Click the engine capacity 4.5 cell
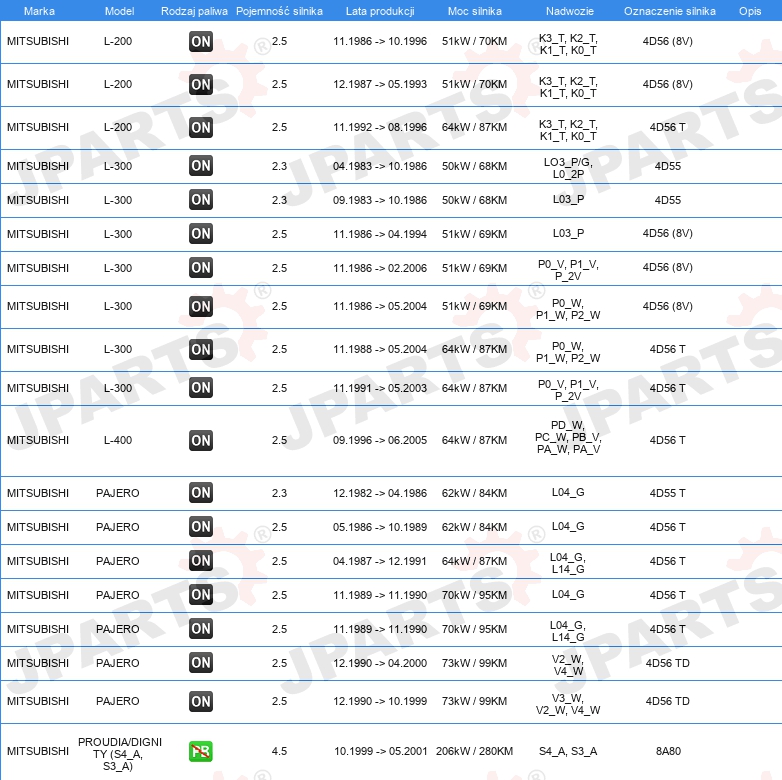The height and width of the screenshot is (780, 782). coord(279,751)
